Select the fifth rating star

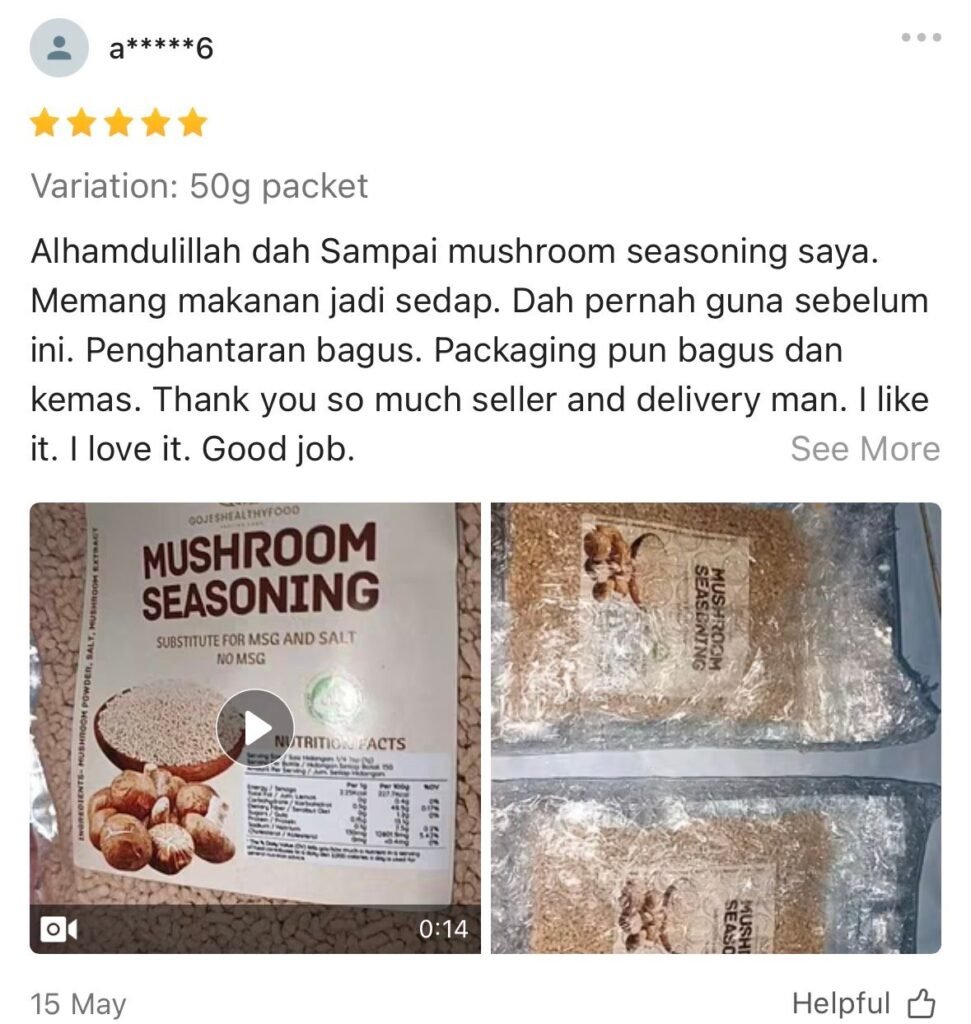193,123
